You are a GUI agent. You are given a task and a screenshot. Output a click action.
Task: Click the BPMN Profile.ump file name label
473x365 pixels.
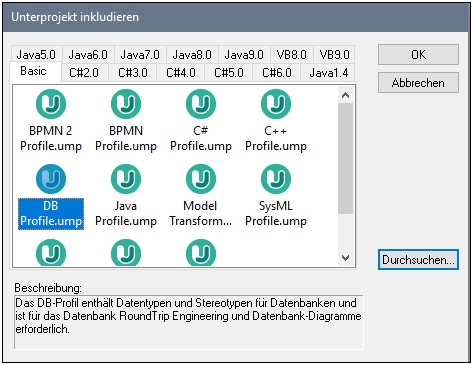pos(126,138)
